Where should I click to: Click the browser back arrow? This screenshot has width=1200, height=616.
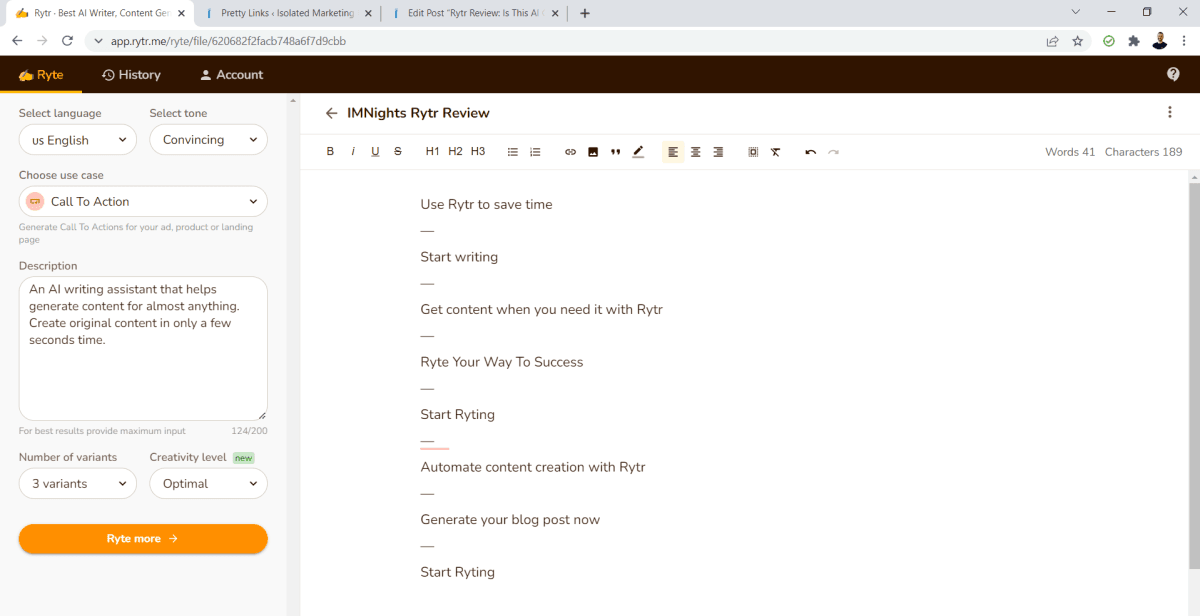17,41
